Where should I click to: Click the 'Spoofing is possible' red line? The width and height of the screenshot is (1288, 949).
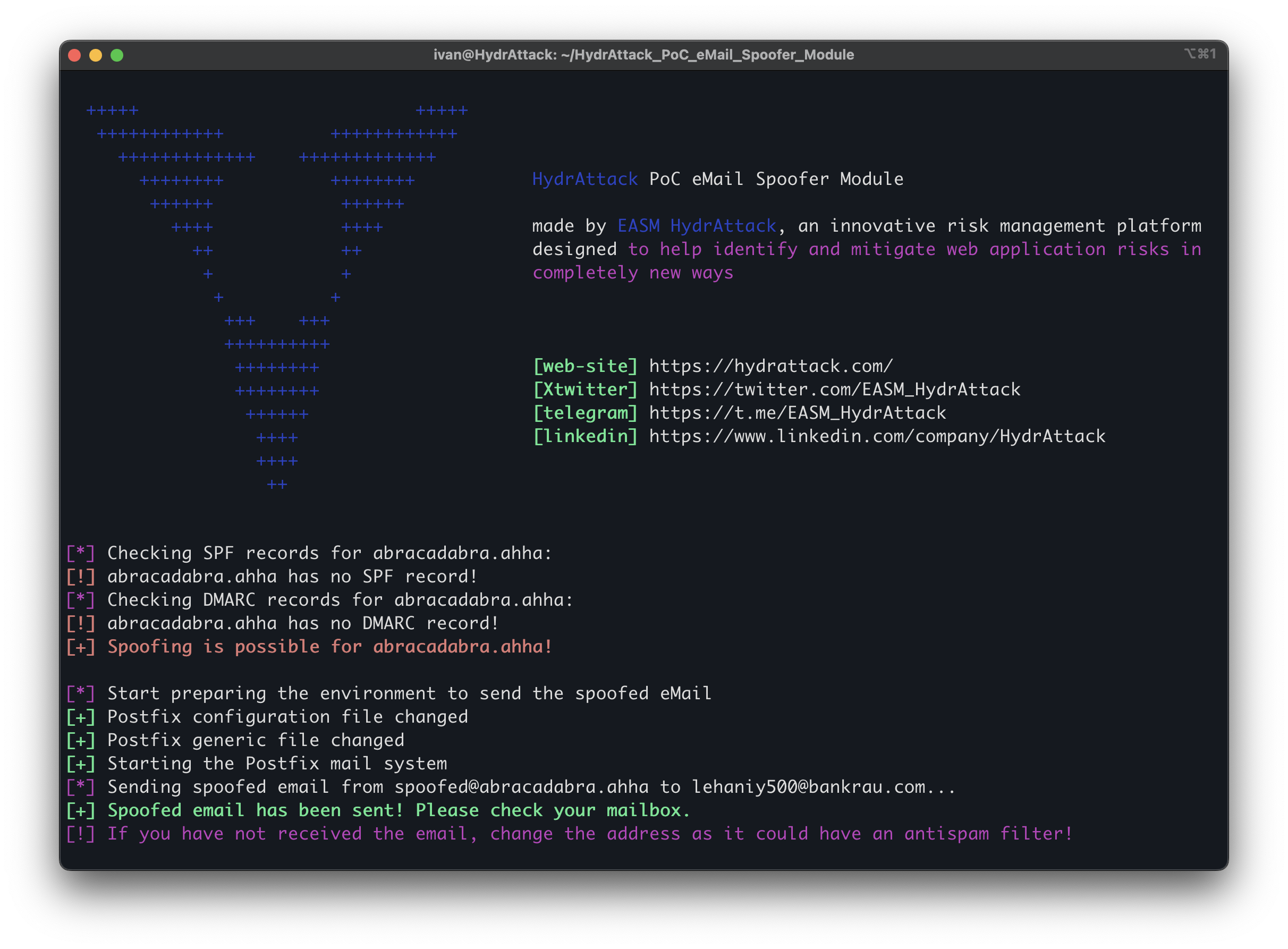[330, 647]
